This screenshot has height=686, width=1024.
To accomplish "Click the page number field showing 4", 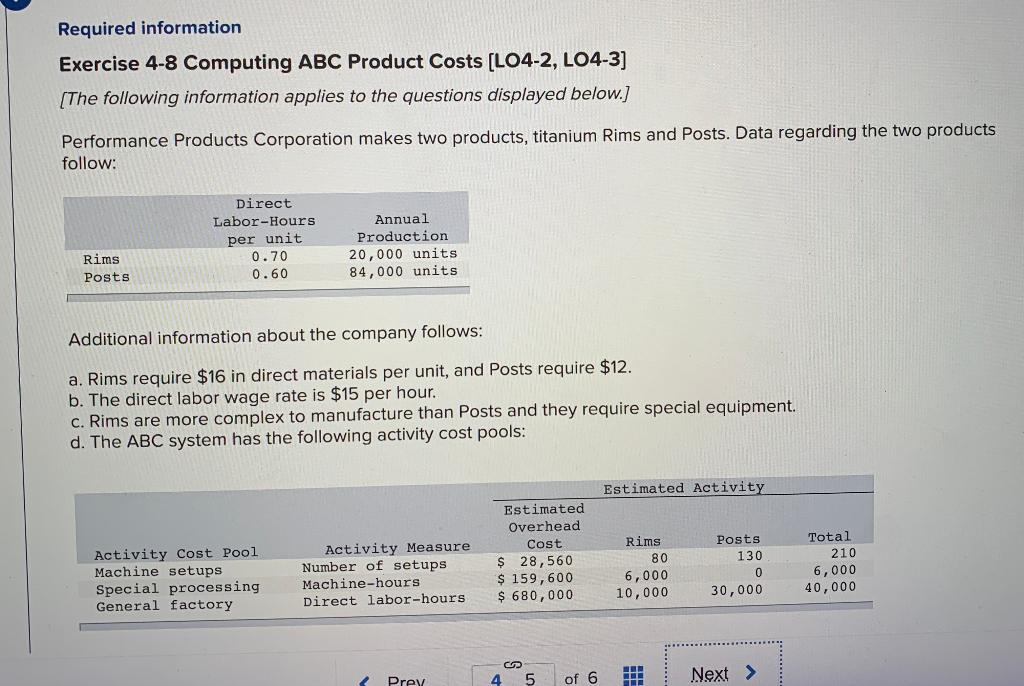I will 494,678.
